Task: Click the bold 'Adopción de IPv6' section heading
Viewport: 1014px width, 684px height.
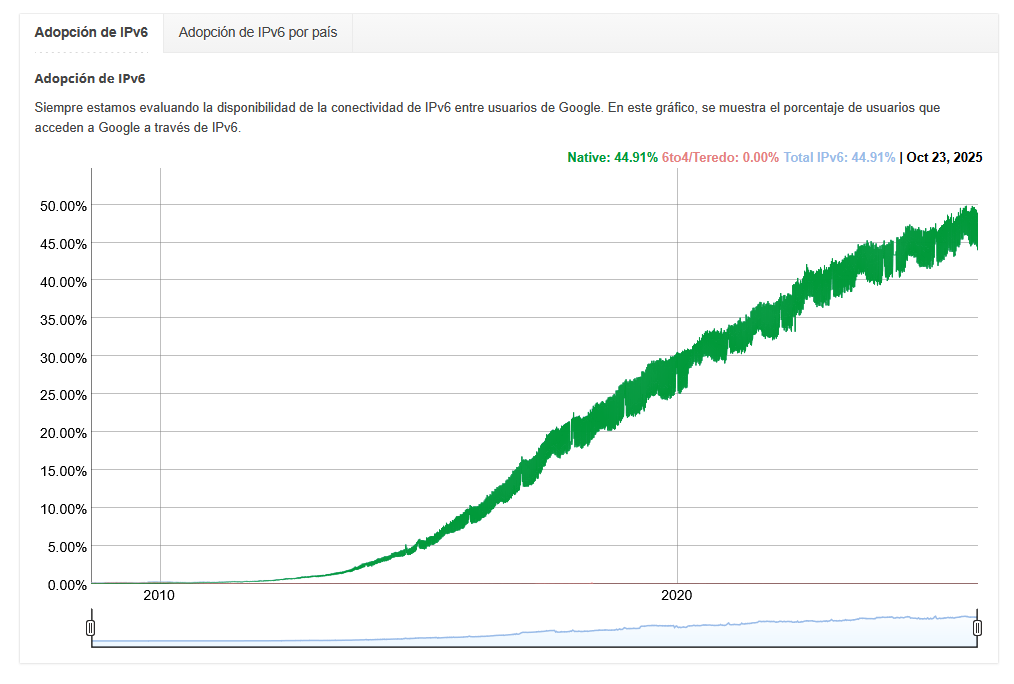Action: (90, 78)
